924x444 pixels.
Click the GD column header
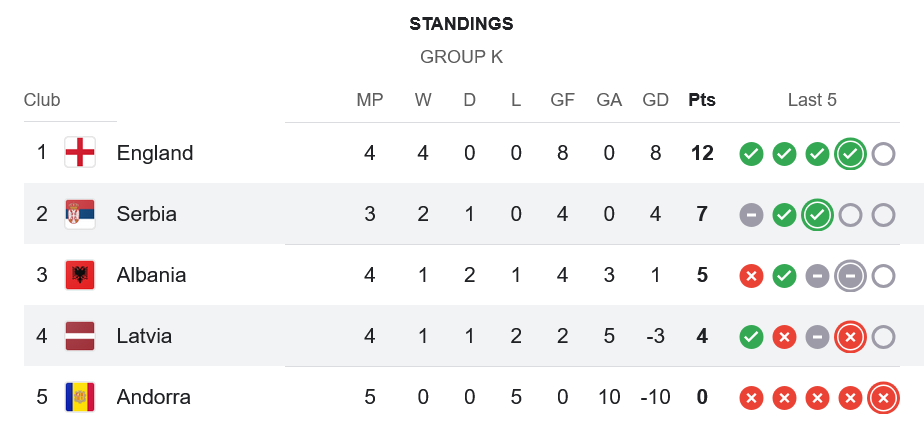(656, 100)
